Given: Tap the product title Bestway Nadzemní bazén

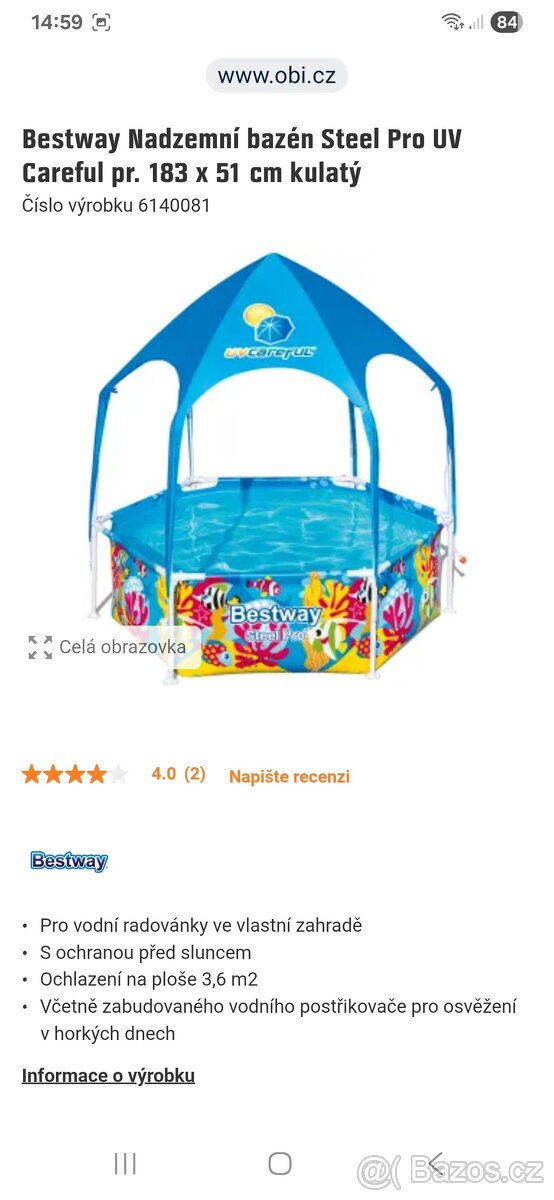Looking at the screenshot, I should tap(242, 156).
